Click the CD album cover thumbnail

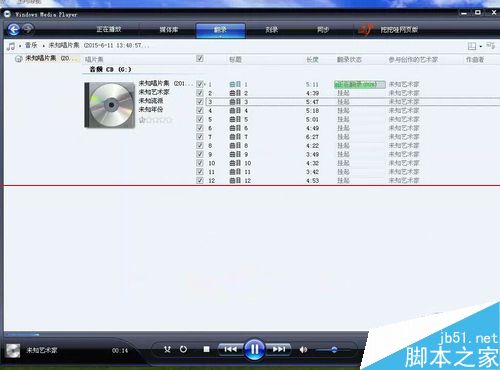pyautogui.click(x=110, y=105)
